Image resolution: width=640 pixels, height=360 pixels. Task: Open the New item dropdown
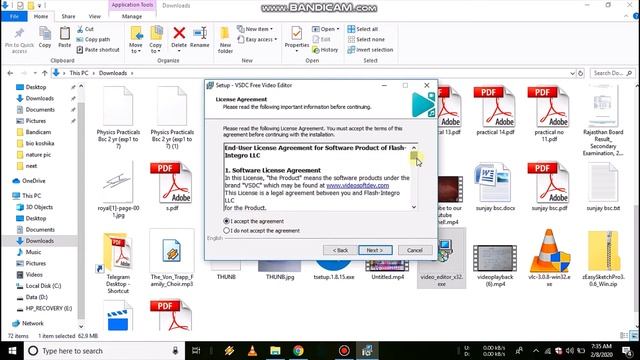tap(255, 29)
